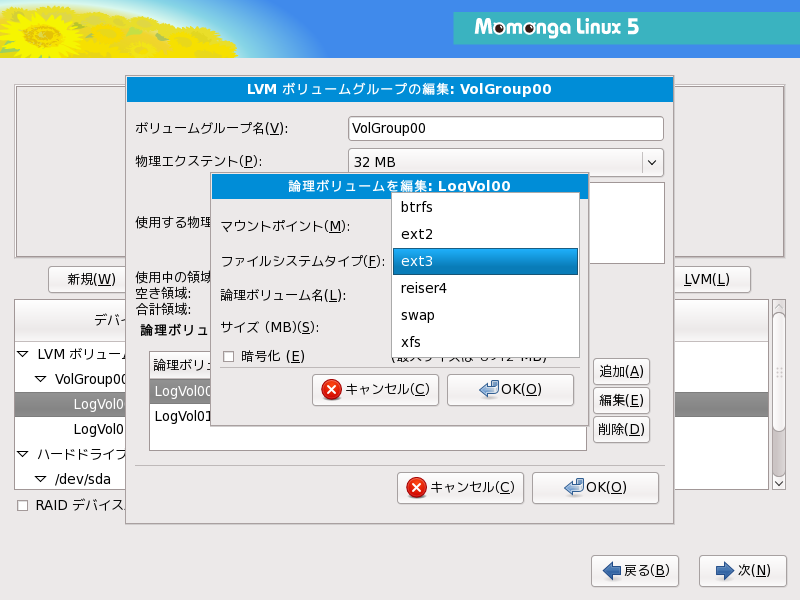Click scrollbar down arrow in device list

tap(779, 483)
